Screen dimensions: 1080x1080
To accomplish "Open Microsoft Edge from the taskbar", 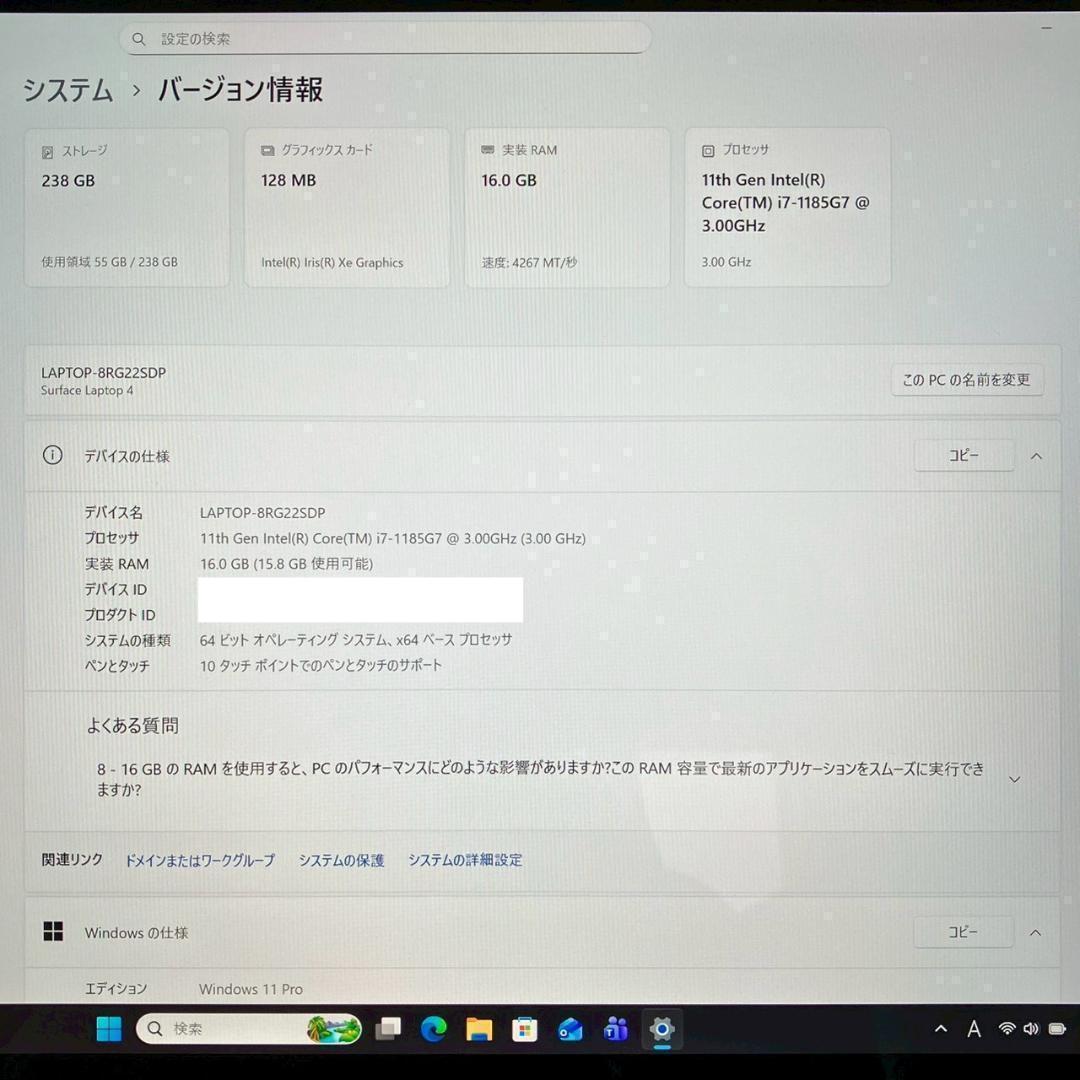I will pyautogui.click(x=434, y=1029).
